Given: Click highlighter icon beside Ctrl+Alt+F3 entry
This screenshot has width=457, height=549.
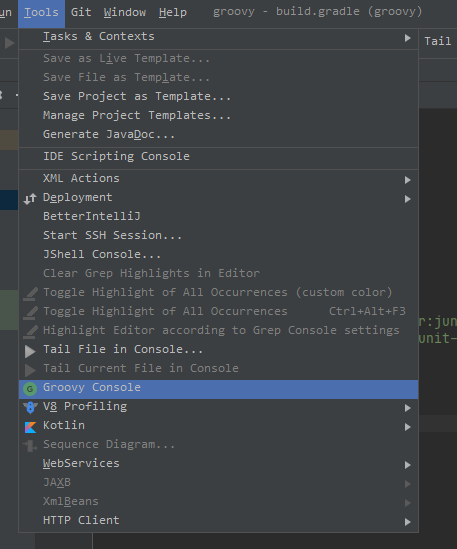Looking at the screenshot, I should pyautogui.click(x=30, y=313).
